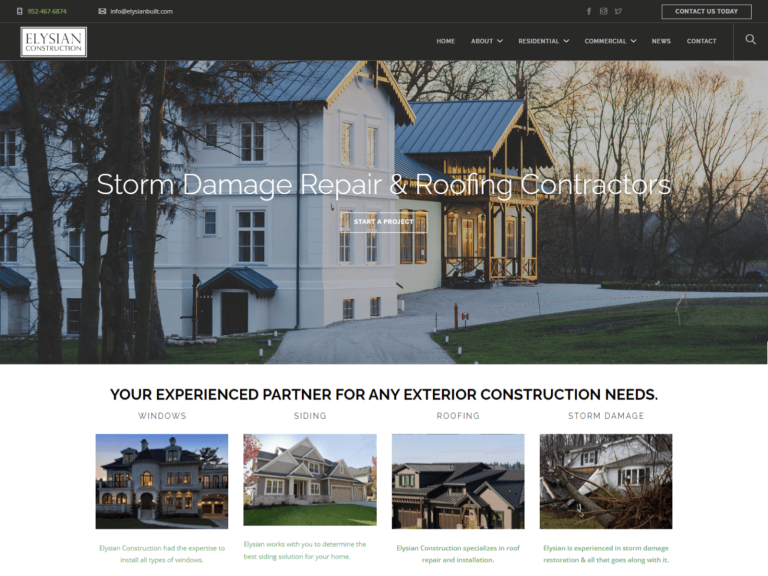The width and height of the screenshot is (768, 576).
Task: Open the Instagram social icon
Action: [603, 11]
